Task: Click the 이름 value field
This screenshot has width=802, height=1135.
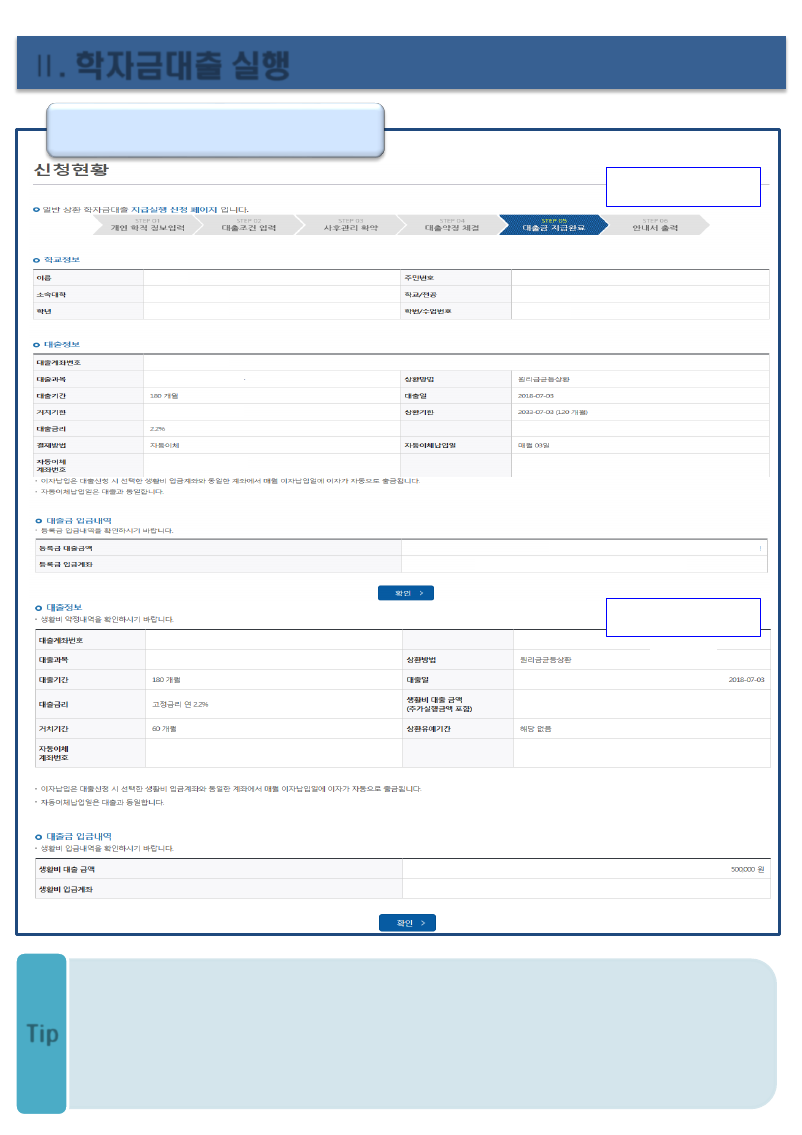Action: pyautogui.click(x=270, y=278)
